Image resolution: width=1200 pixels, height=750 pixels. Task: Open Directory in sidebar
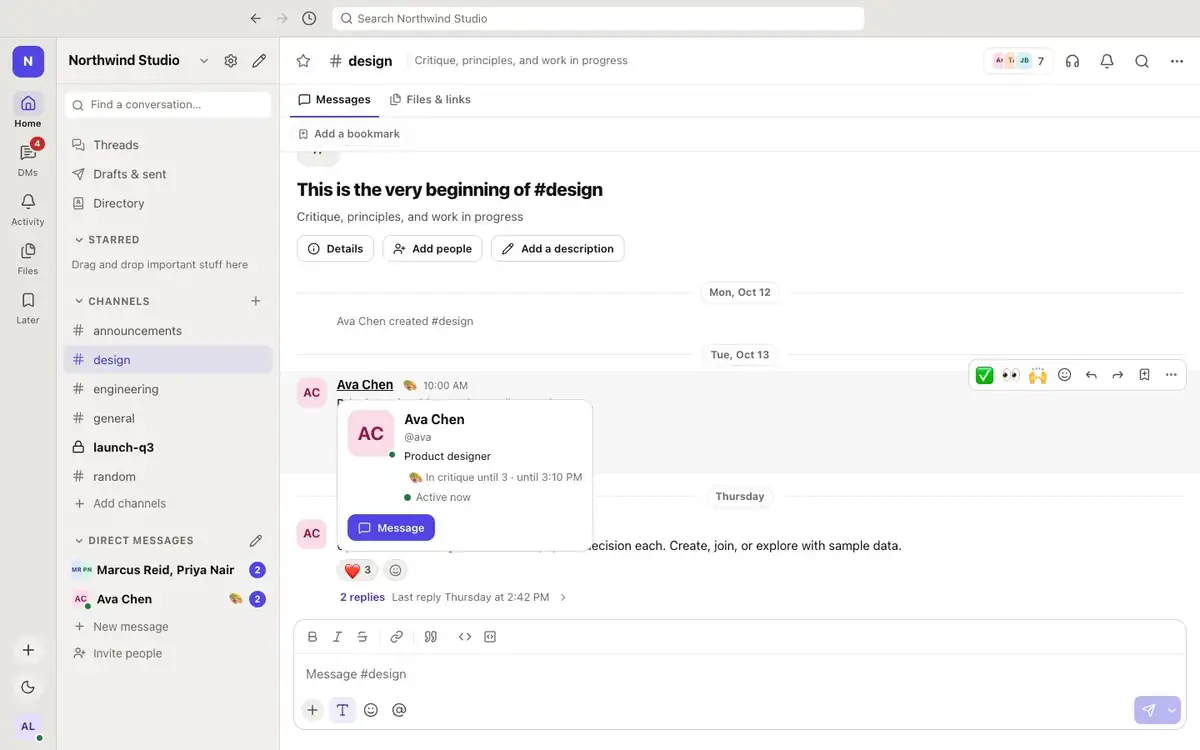pos(168,203)
